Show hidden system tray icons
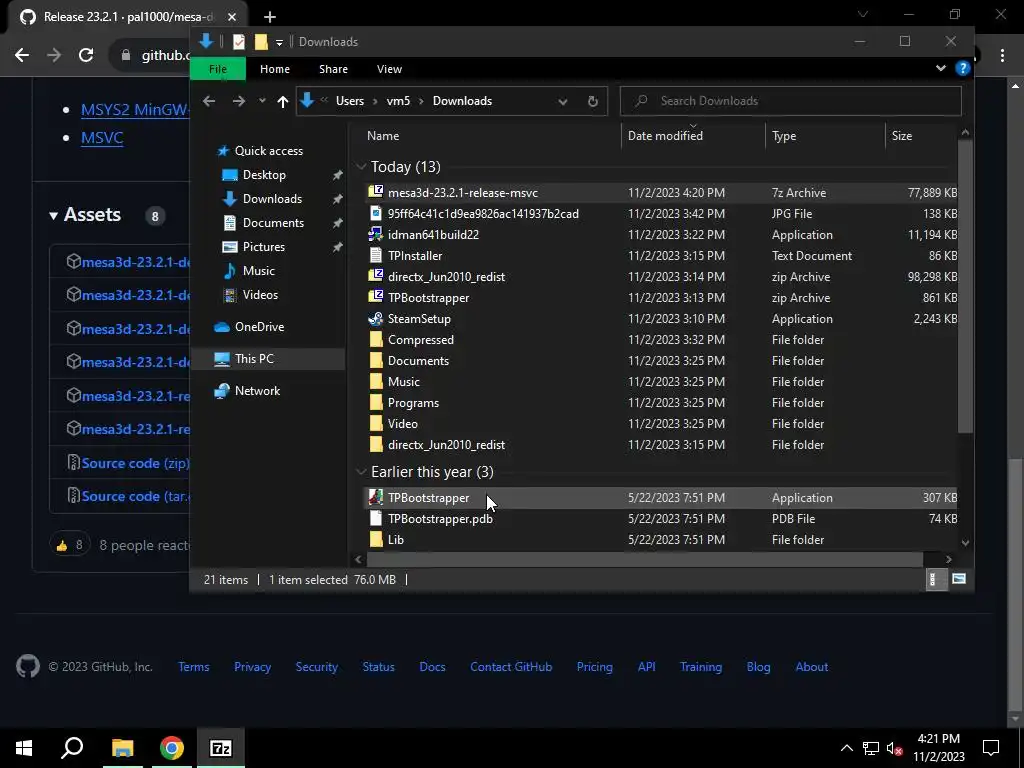This screenshot has width=1024, height=768. coord(846,748)
